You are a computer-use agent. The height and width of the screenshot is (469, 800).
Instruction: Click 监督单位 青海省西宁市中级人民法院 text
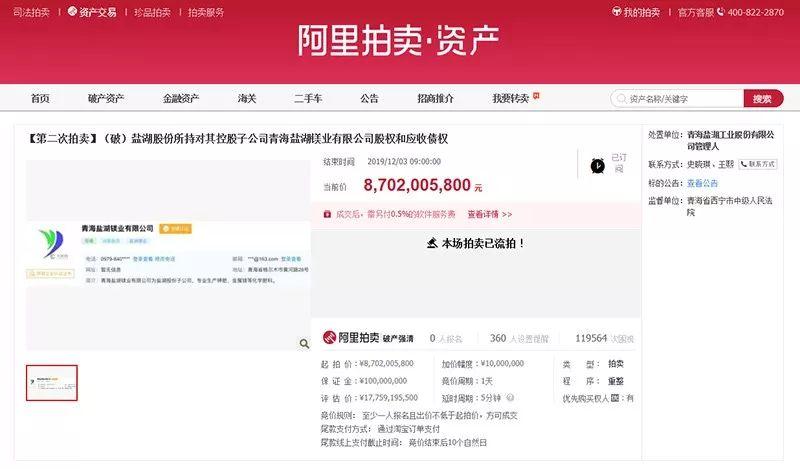tap(730, 206)
